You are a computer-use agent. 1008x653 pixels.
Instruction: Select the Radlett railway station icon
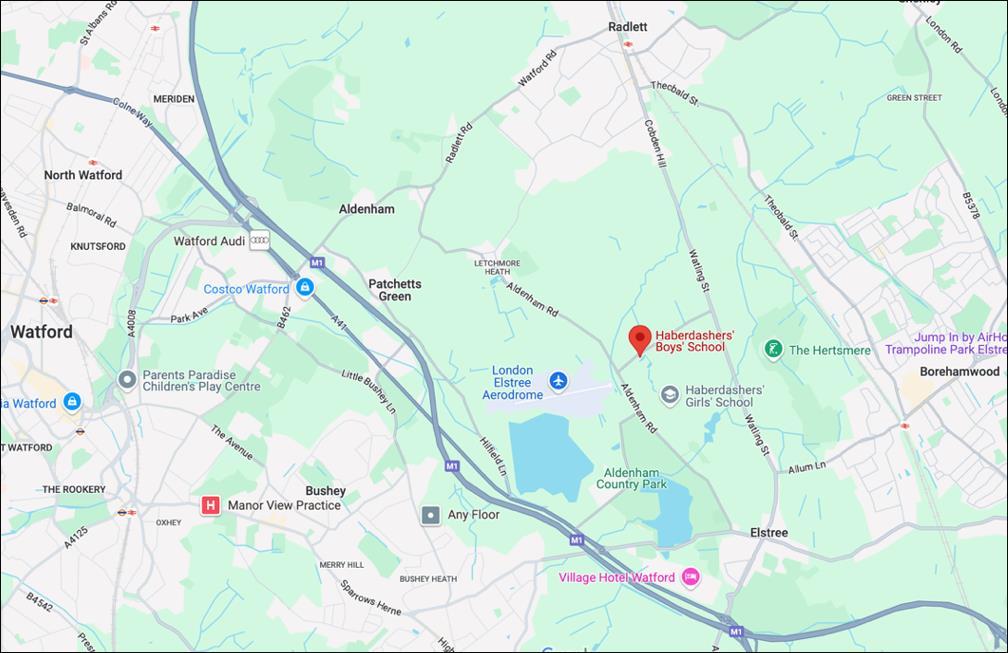pyautogui.click(x=628, y=44)
